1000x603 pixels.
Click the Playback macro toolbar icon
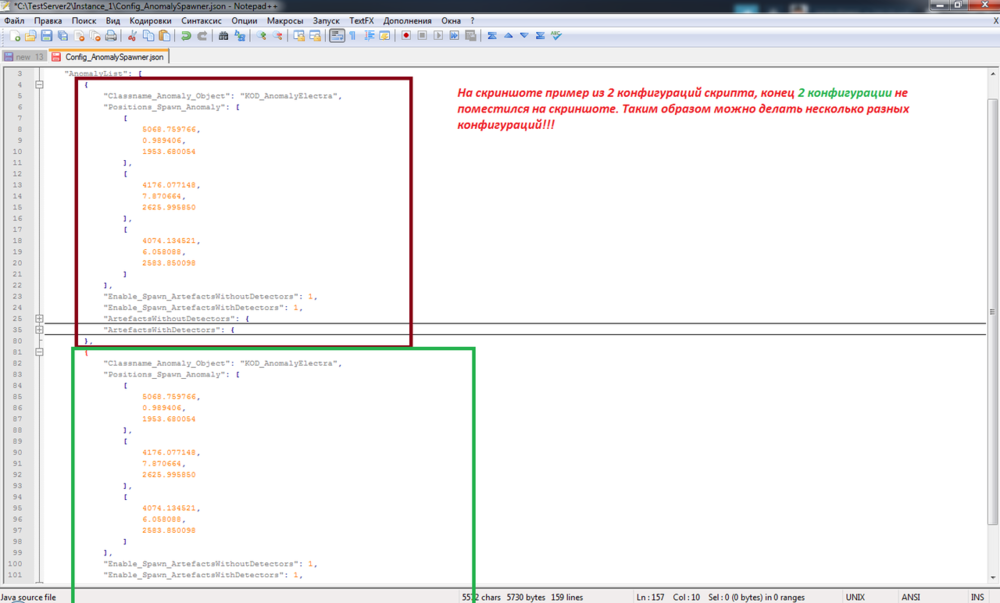438,36
